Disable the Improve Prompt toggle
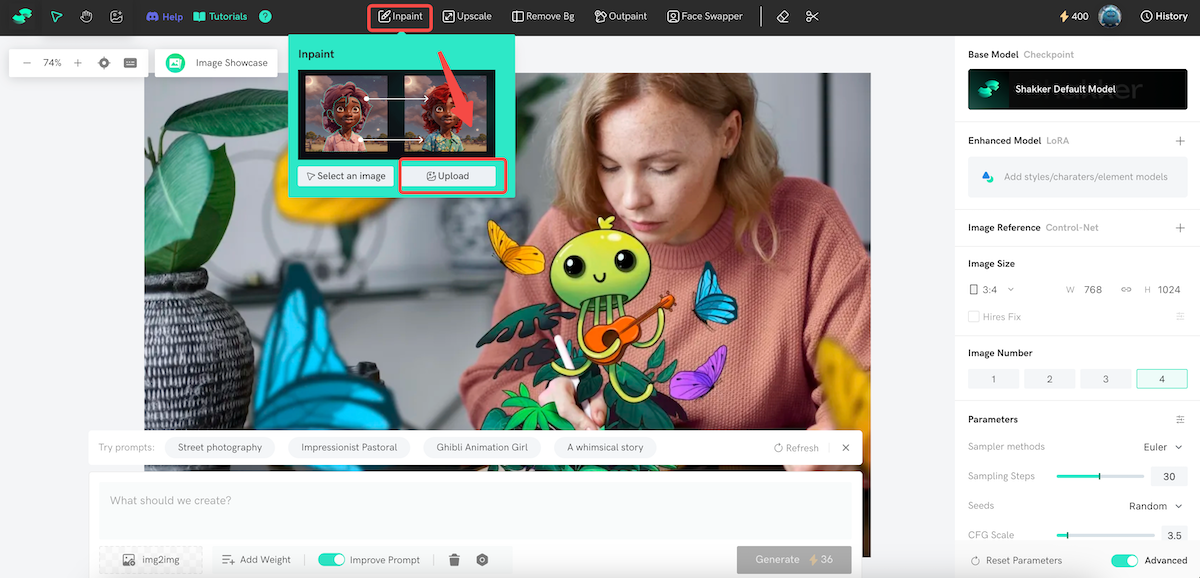1200x578 pixels. (x=331, y=559)
